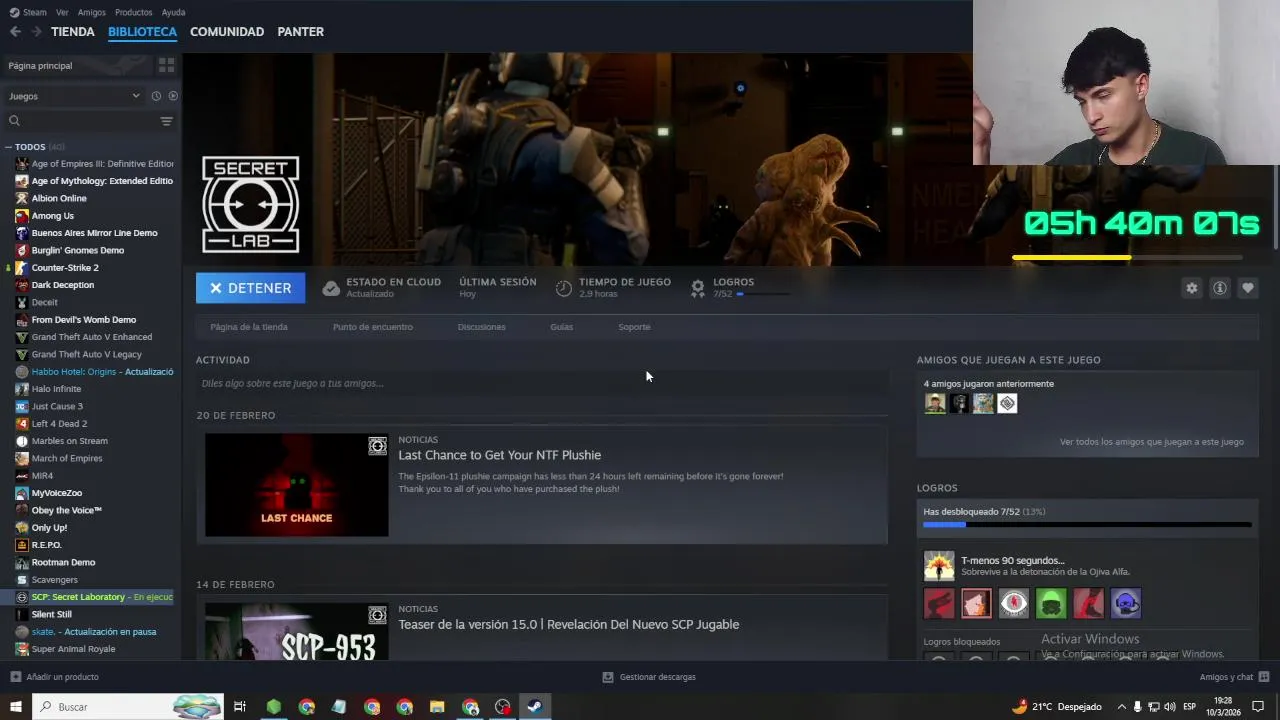Show game info icon
The image size is (1280, 720).
point(1219,288)
